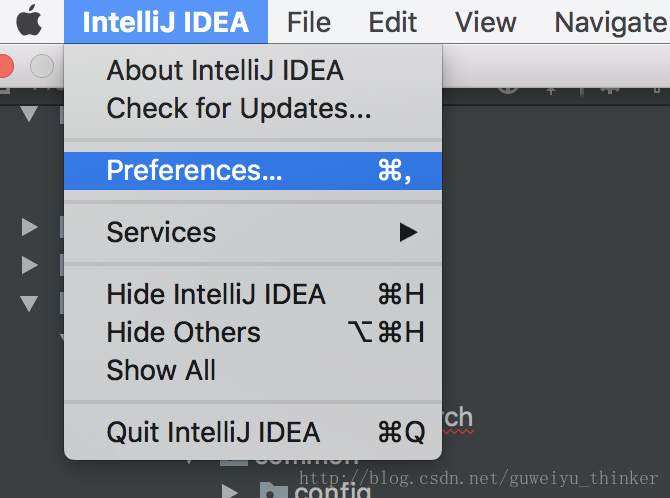Close the IntelliJ IDEA application menu
The height and width of the screenshot is (498, 670).
[166, 22]
